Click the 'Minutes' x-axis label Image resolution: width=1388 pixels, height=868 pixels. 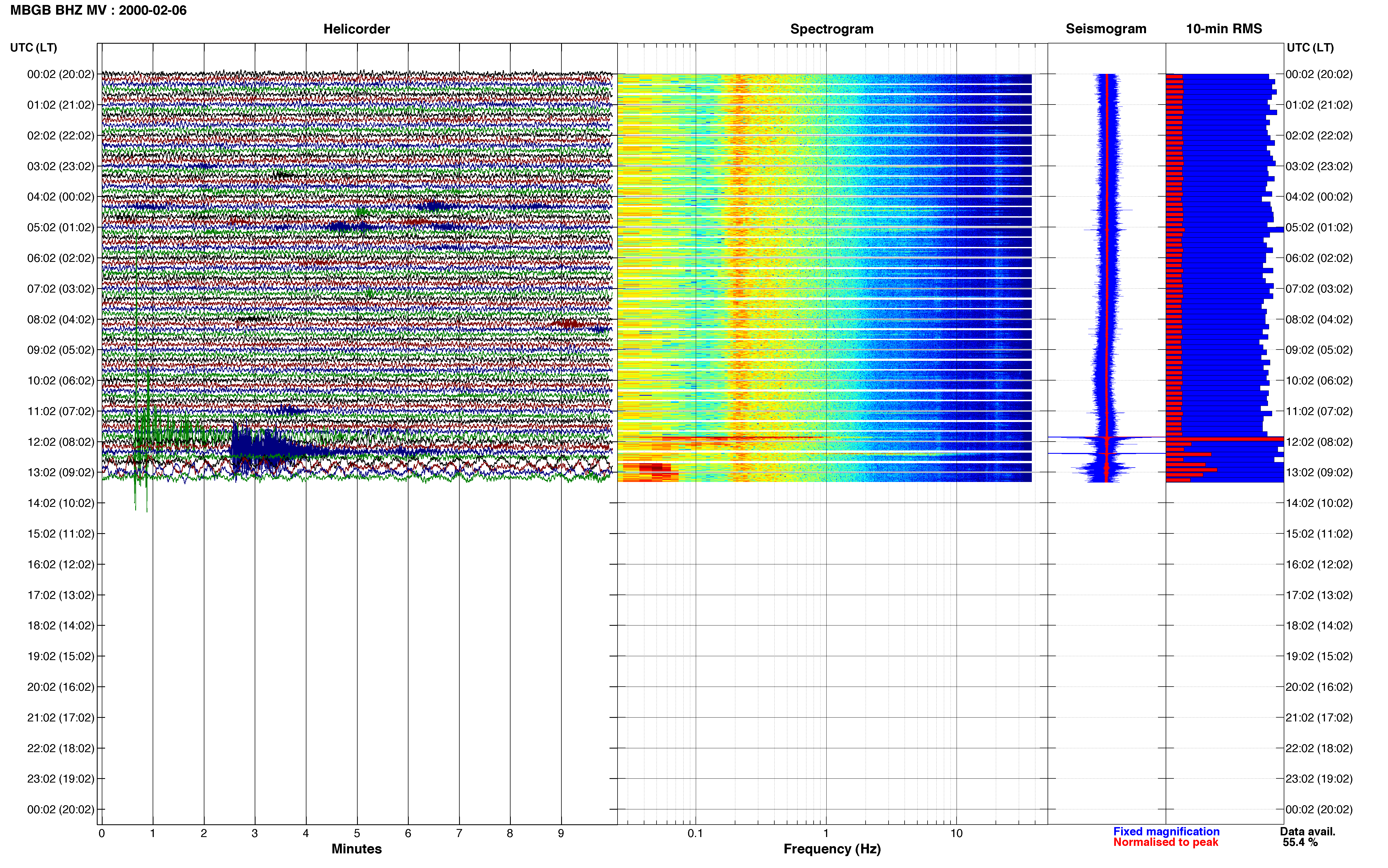click(x=356, y=848)
